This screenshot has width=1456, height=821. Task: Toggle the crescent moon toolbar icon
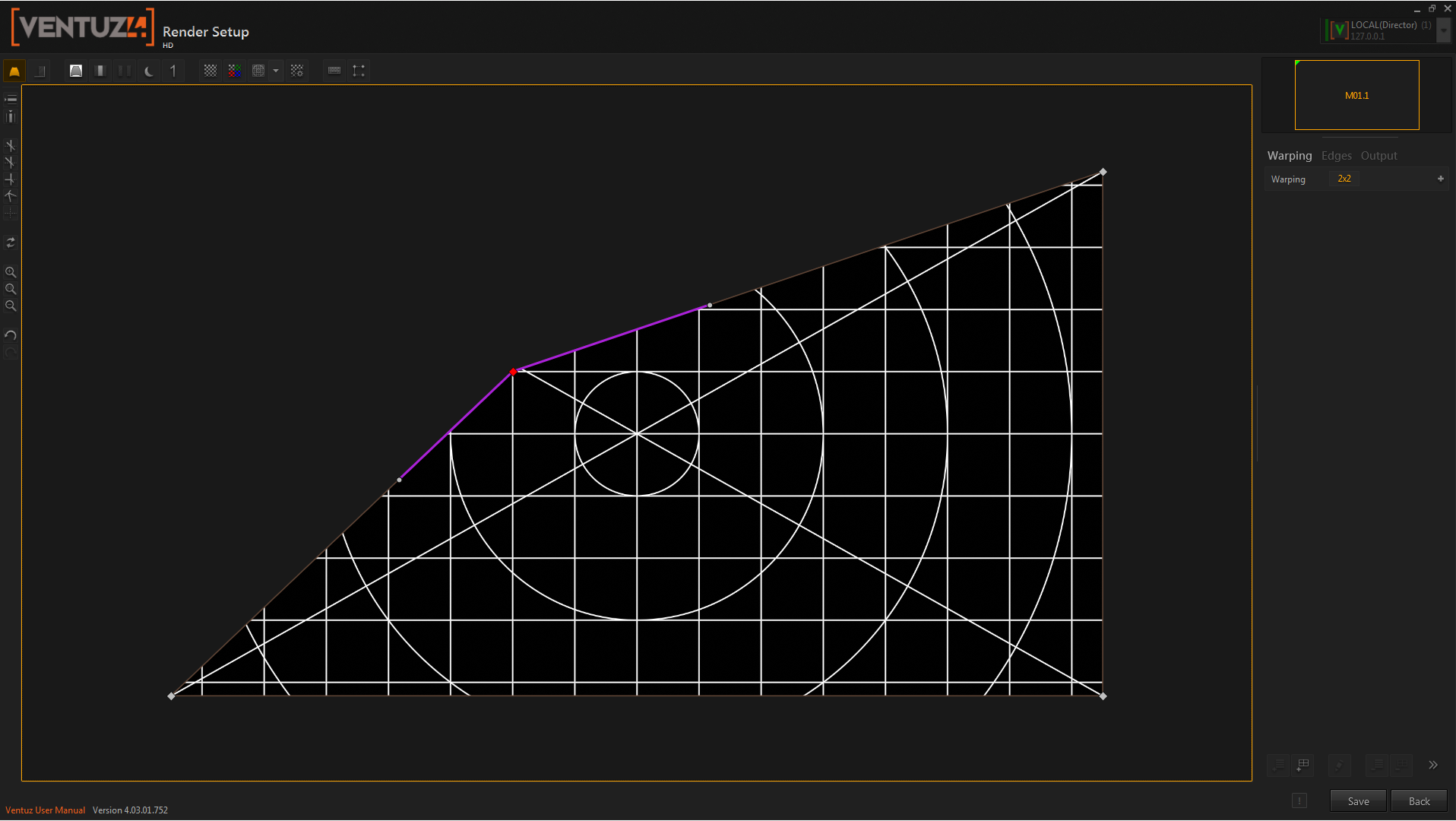click(x=149, y=71)
